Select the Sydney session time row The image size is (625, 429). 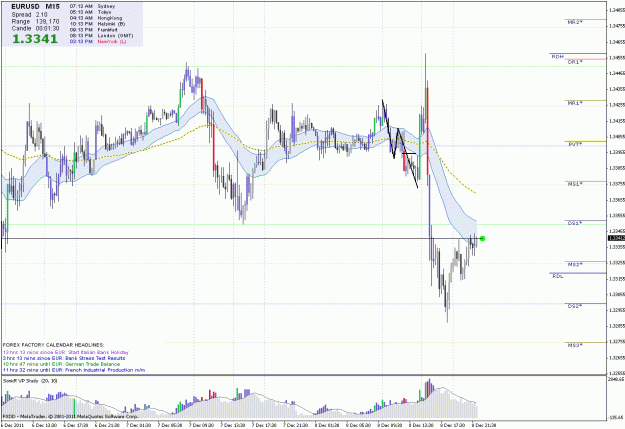coord(92,6)
